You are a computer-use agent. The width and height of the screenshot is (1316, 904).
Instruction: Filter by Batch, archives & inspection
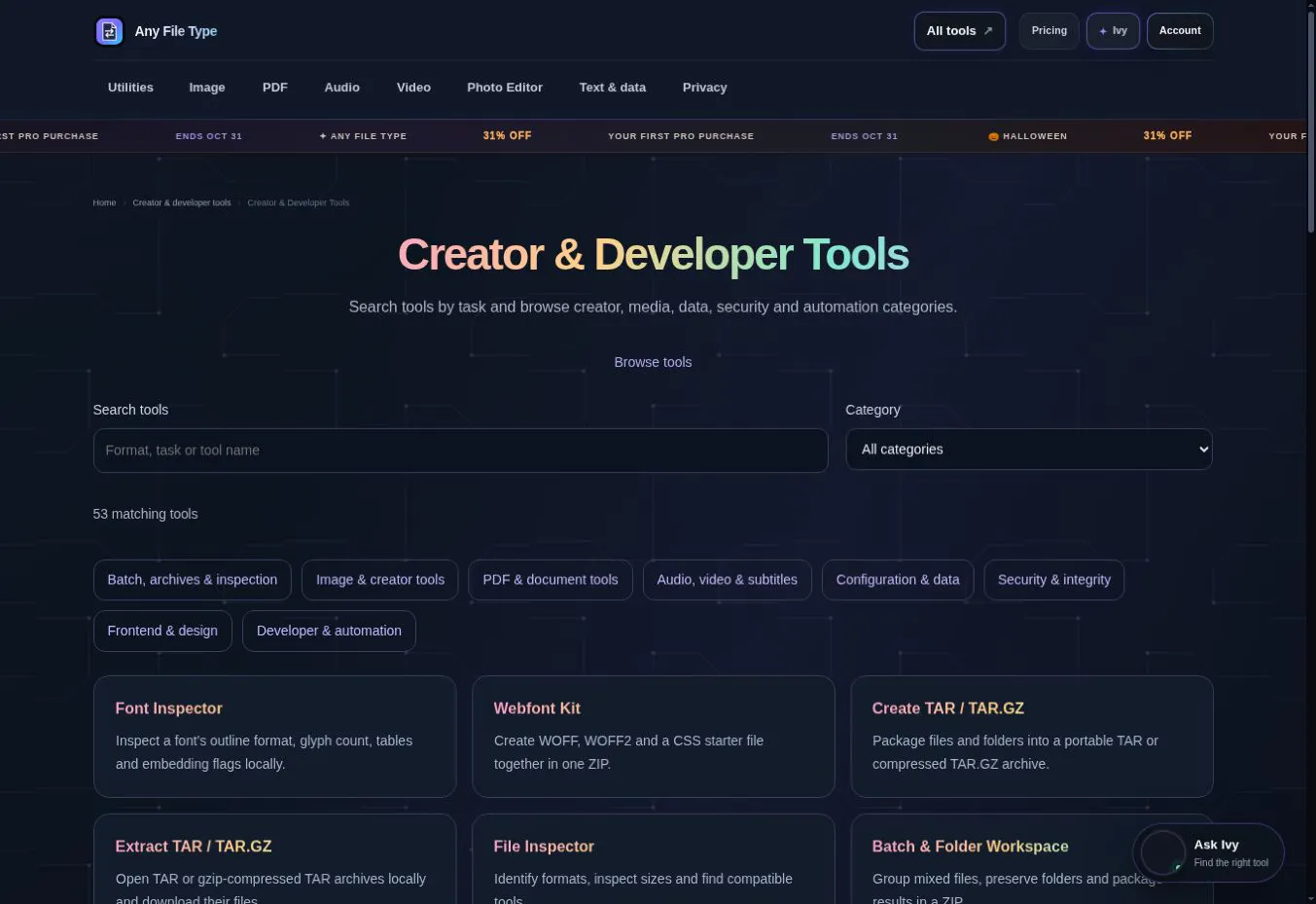tap(193, 580)
